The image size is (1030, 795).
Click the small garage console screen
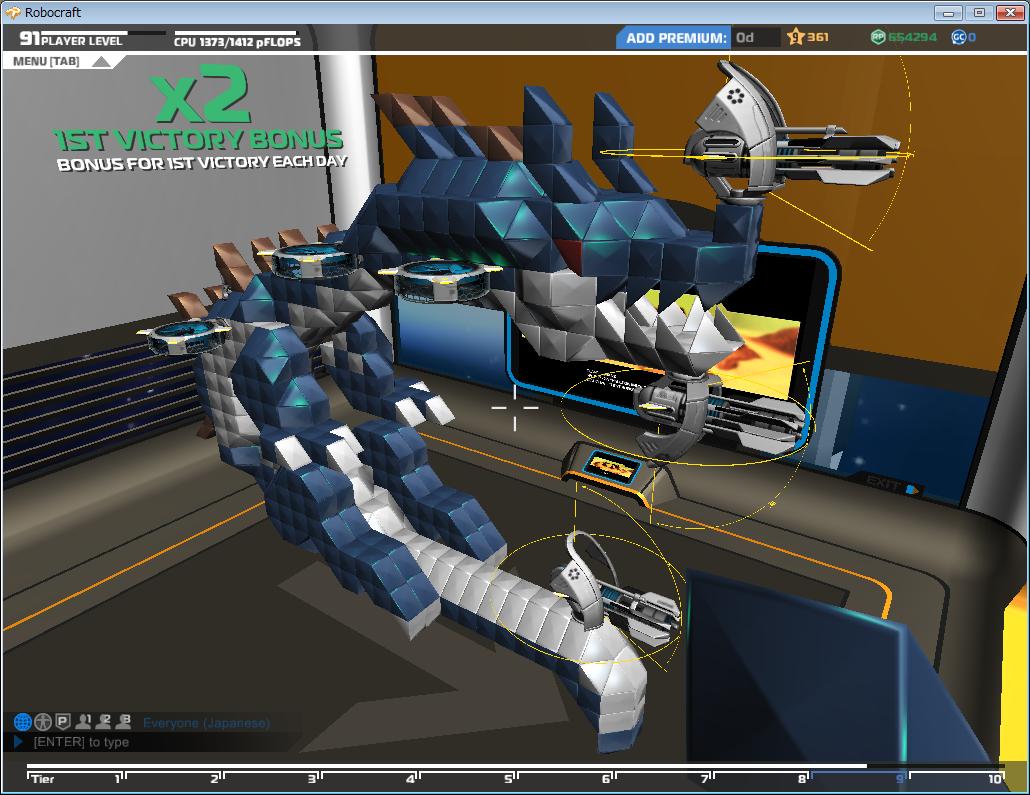pyautogui.click(x=614, y=466)
